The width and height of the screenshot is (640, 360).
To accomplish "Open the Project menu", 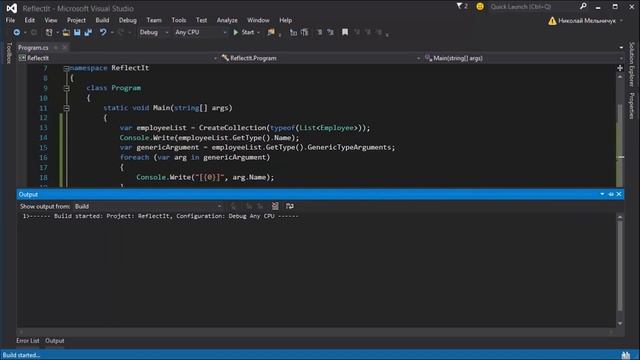I will click(76, 20).
